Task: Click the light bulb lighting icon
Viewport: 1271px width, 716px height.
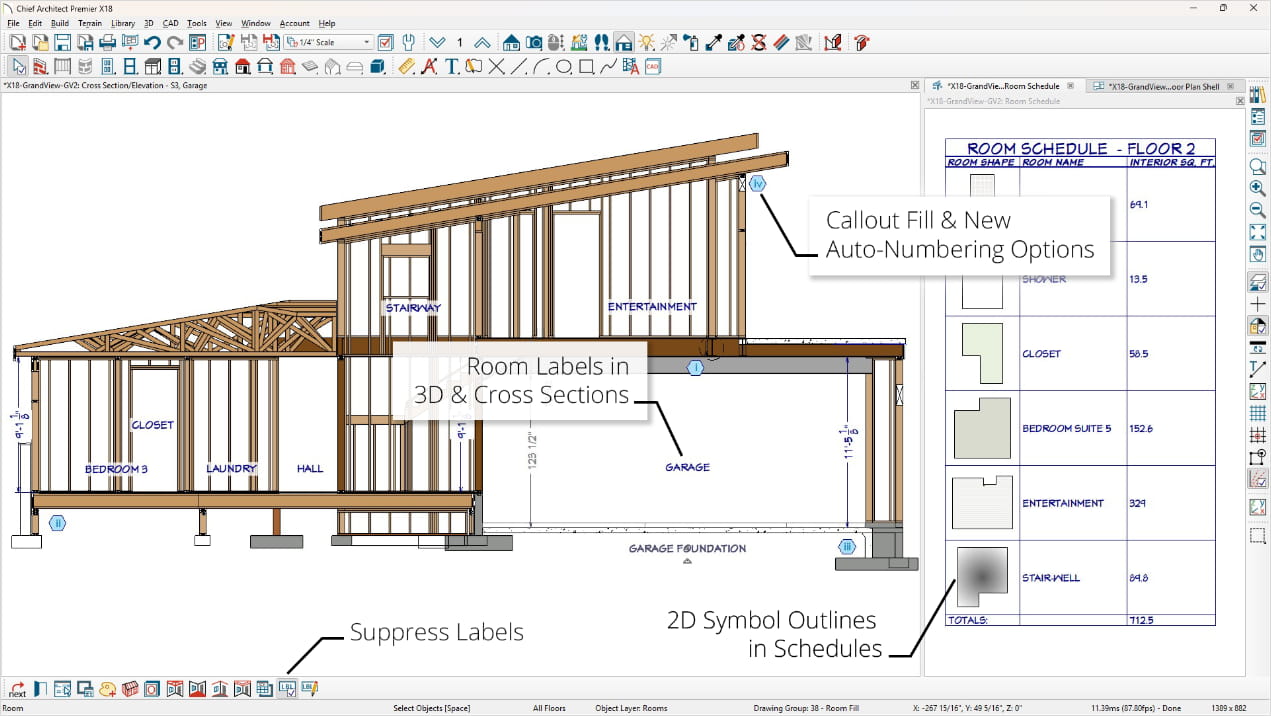Action: pyautogui.click(x=646, y=42)
